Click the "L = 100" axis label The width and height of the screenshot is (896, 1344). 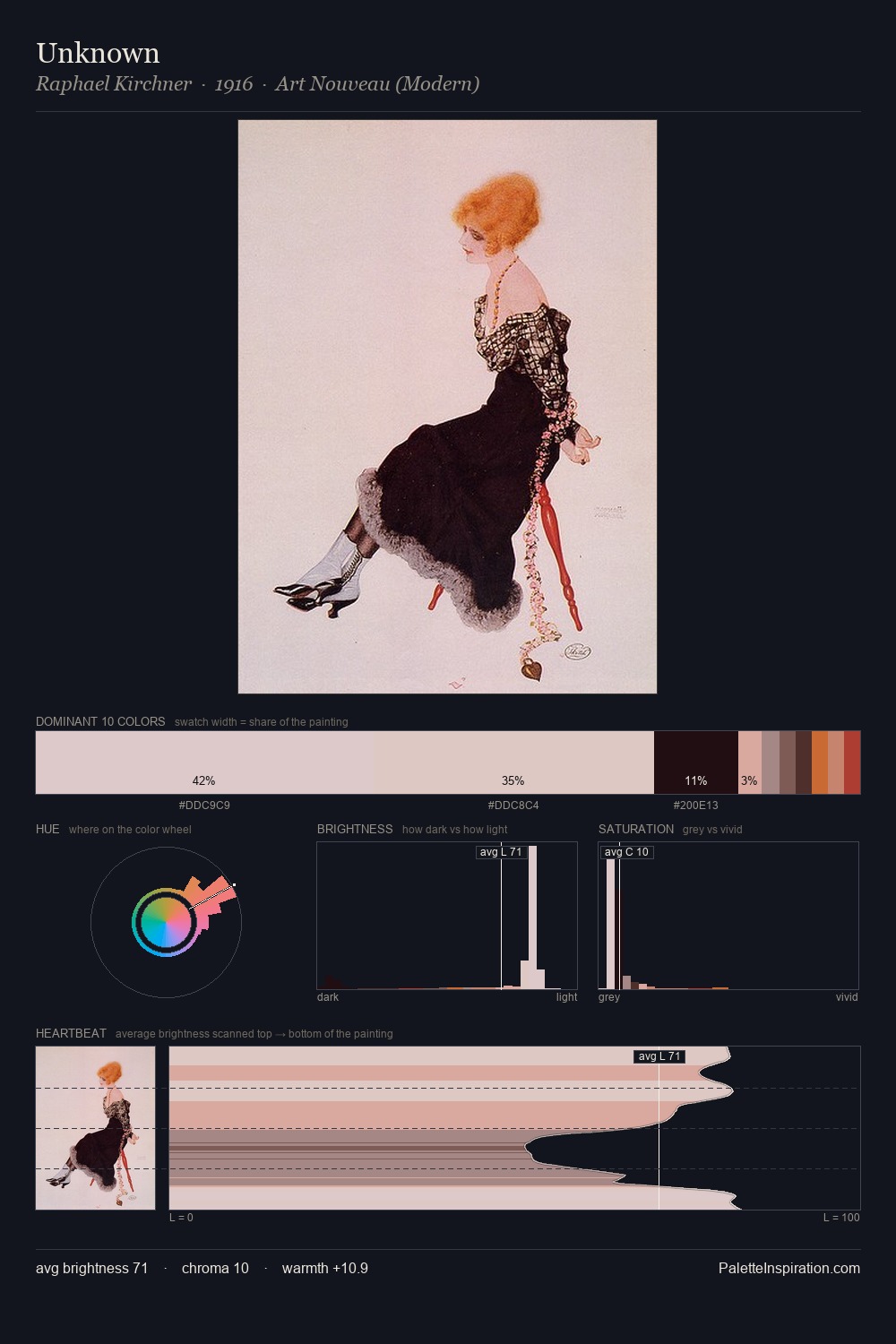point(841,1218)
